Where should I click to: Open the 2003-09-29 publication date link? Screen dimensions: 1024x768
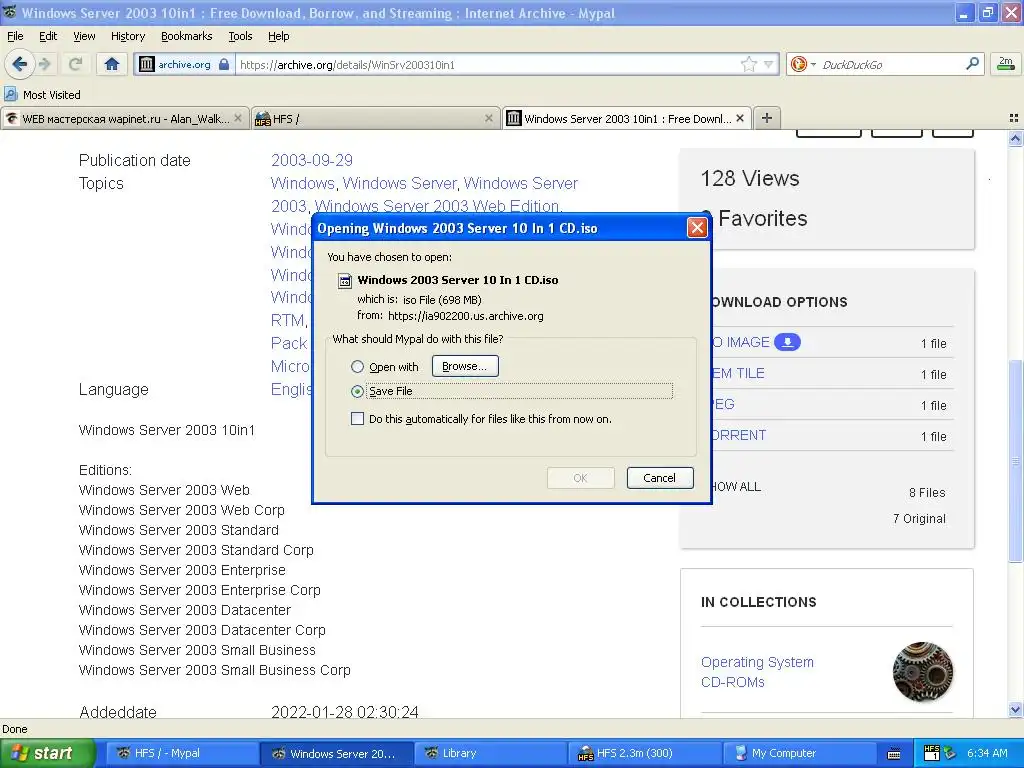[x=312, y=160]
